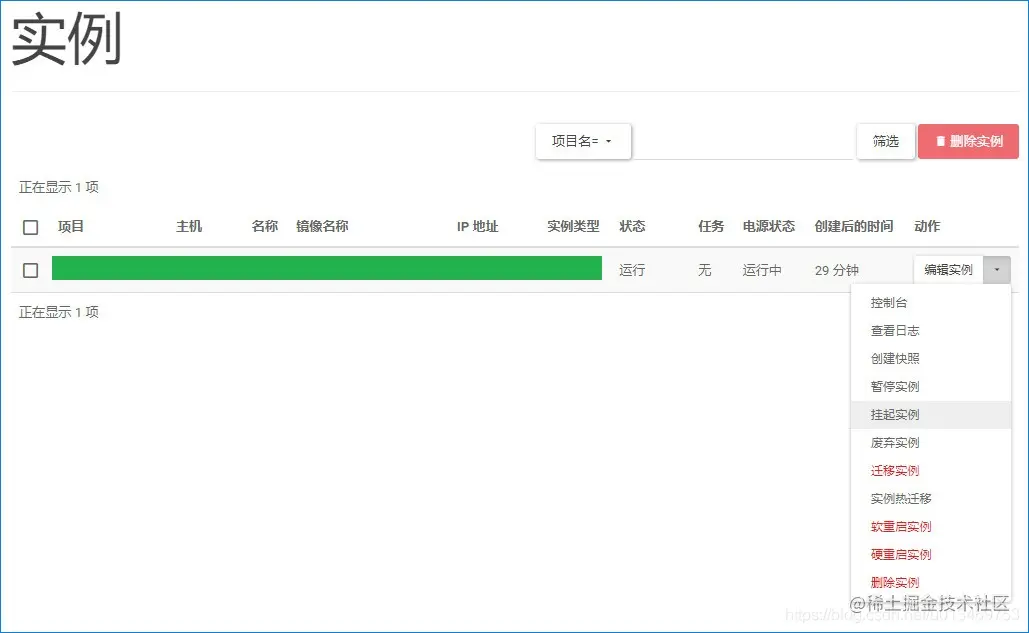
Task: Pause the instance via 暂停实例
Action: tap(893, 386)
